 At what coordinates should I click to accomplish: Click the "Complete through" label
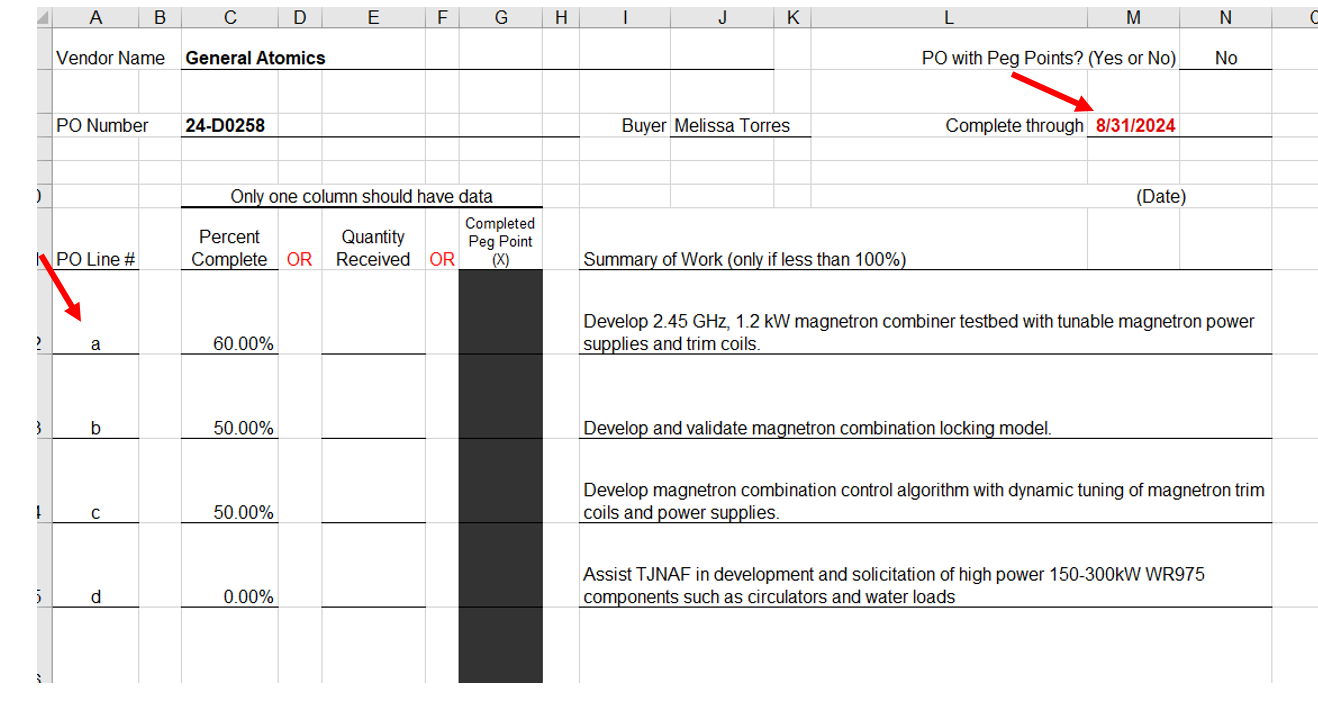(1014, 125)
